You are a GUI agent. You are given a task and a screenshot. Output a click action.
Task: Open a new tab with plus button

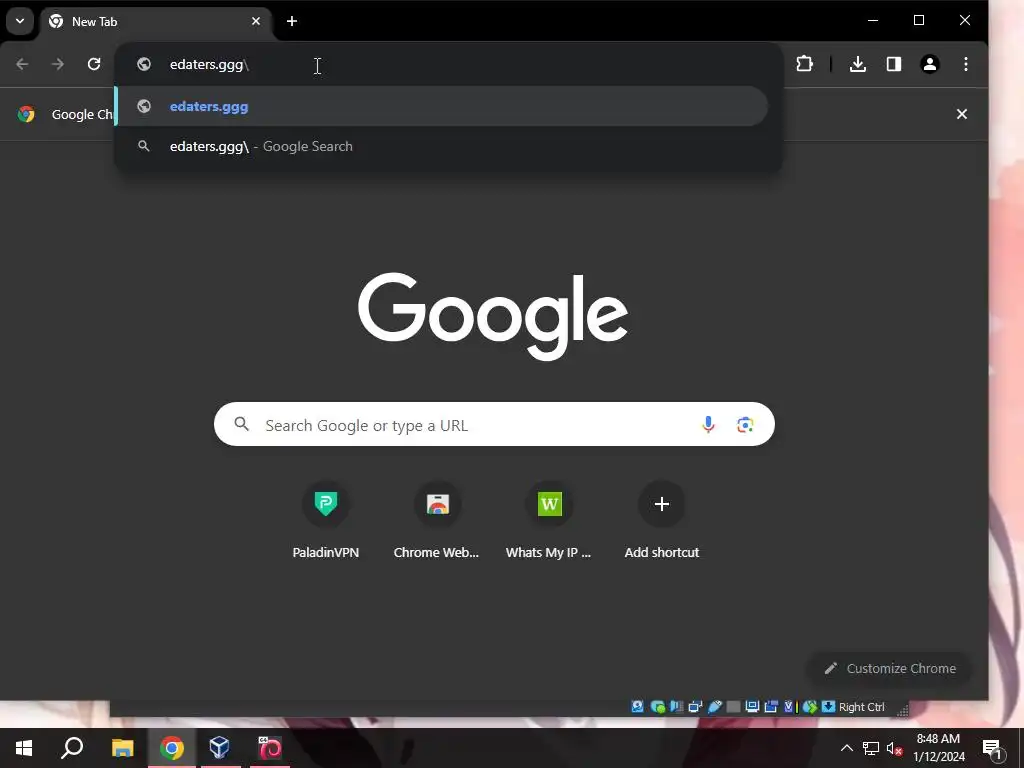click(x=292, y=22)
